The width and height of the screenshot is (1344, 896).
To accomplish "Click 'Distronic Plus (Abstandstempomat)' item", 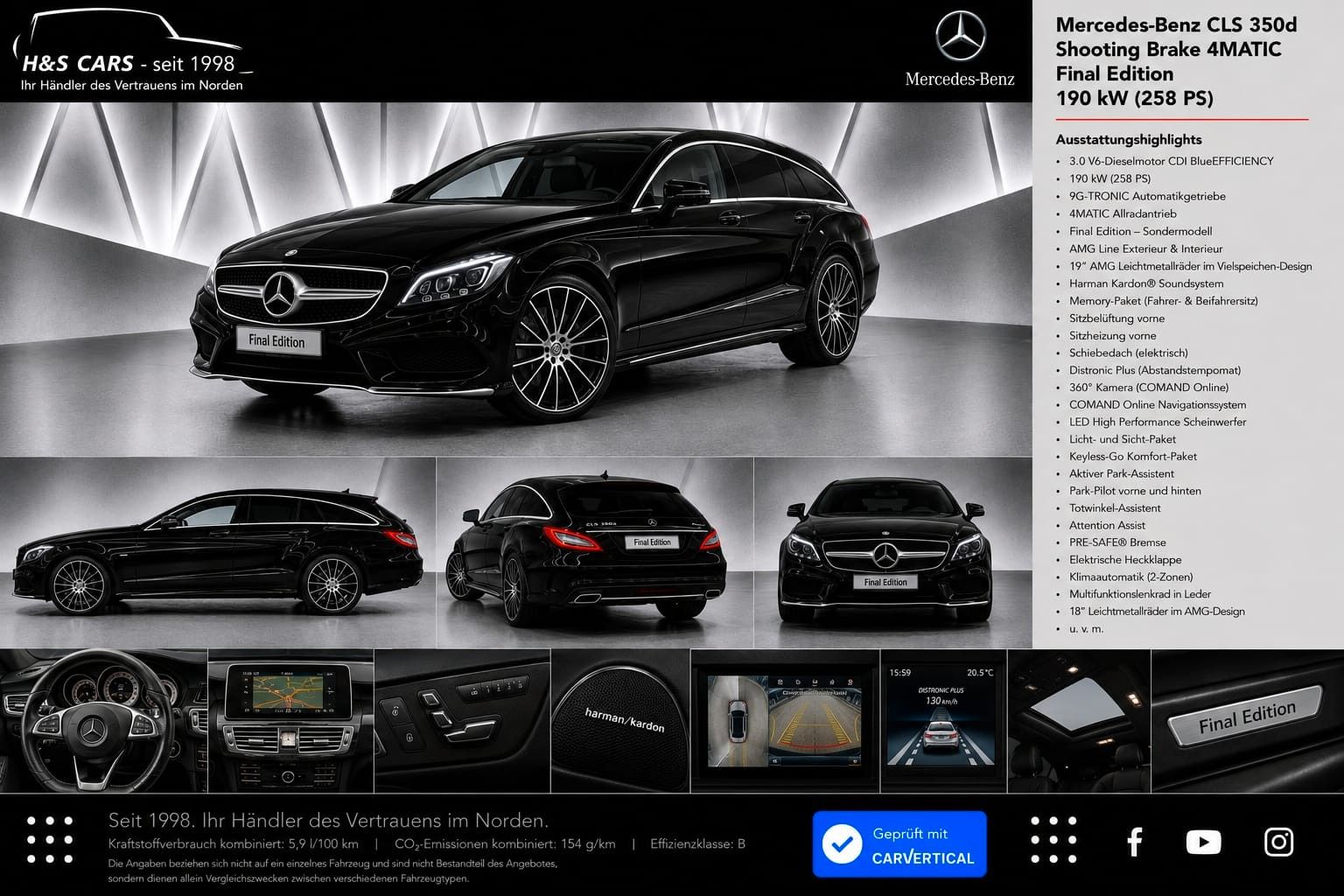I will click(x=1154, y=370).
